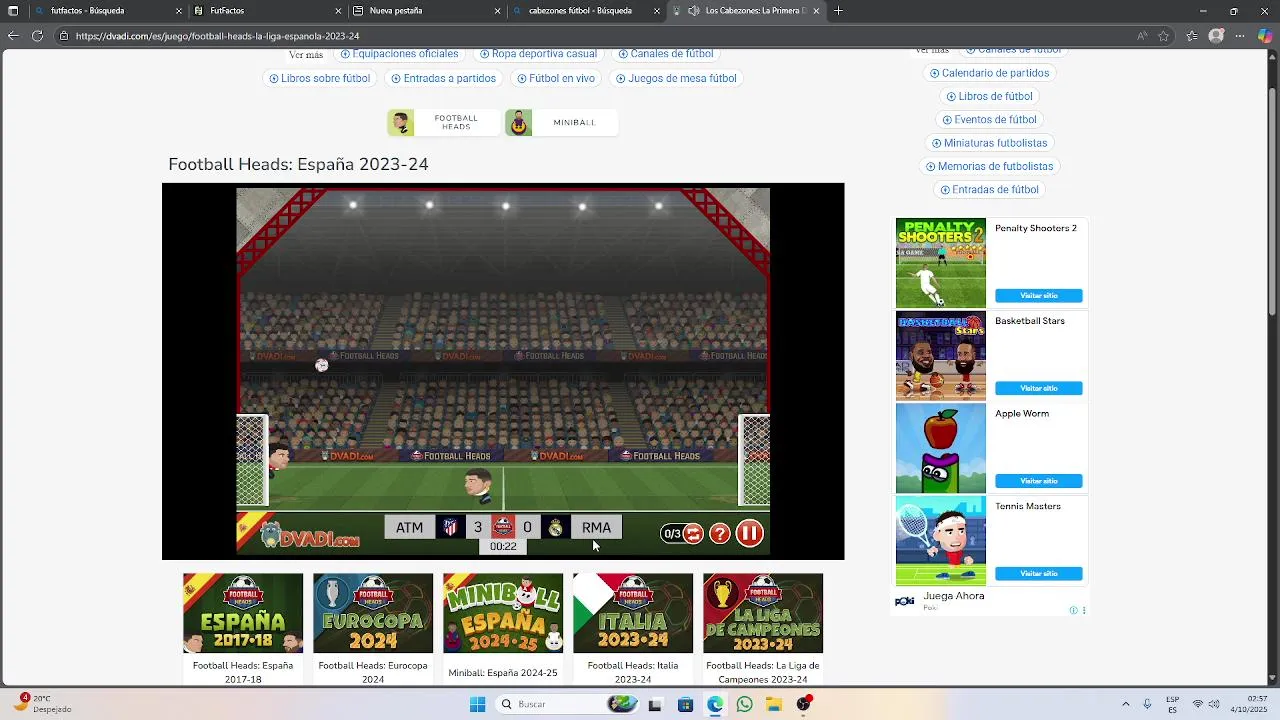Visit site for Penalty Shooters 2
The image size is (1280, 720).
[x=1038, y=296]
